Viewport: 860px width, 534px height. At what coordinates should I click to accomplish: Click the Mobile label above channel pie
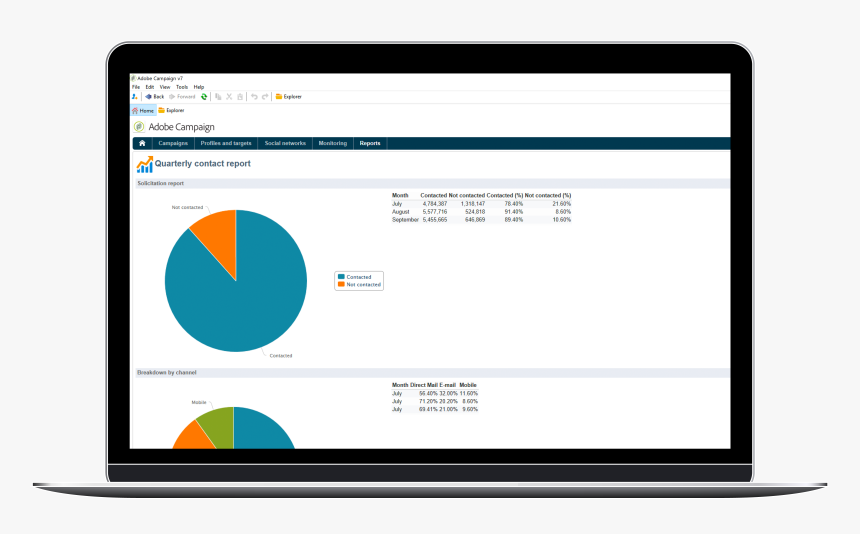tap(199, 402)
